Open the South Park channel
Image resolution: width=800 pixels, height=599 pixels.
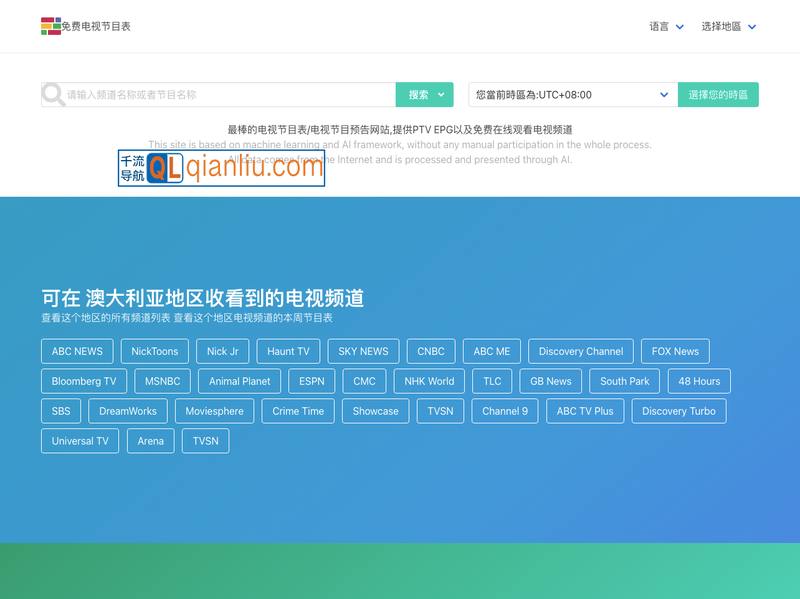click(624, 381)
